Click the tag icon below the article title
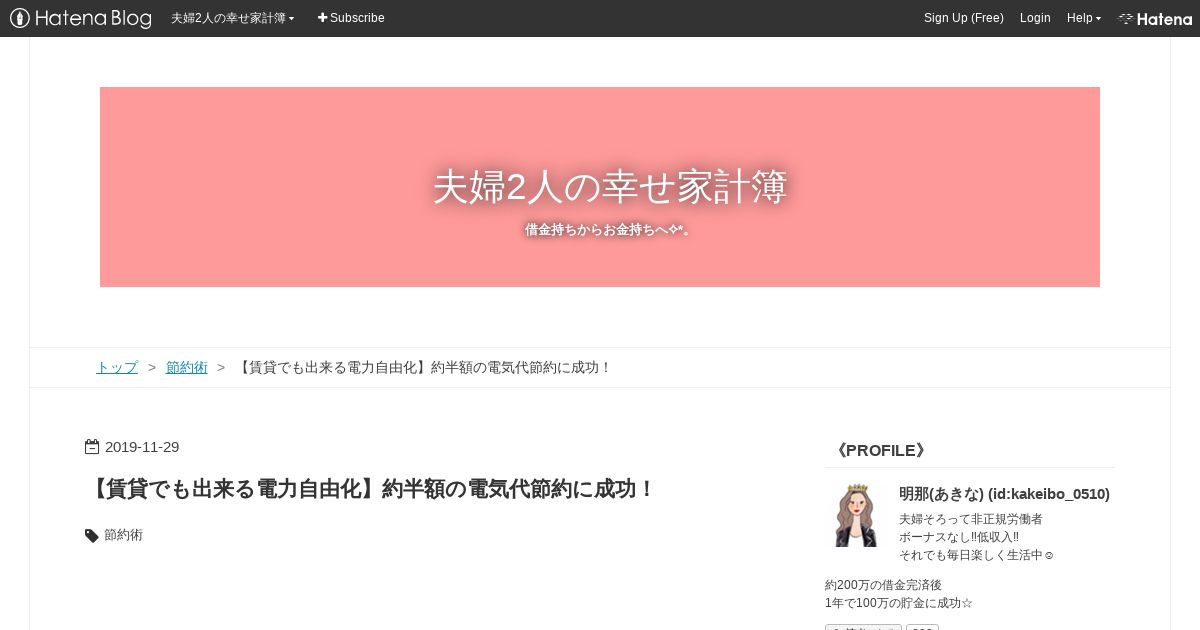This screenshot has width=1200, height=630. pos(92,535)
